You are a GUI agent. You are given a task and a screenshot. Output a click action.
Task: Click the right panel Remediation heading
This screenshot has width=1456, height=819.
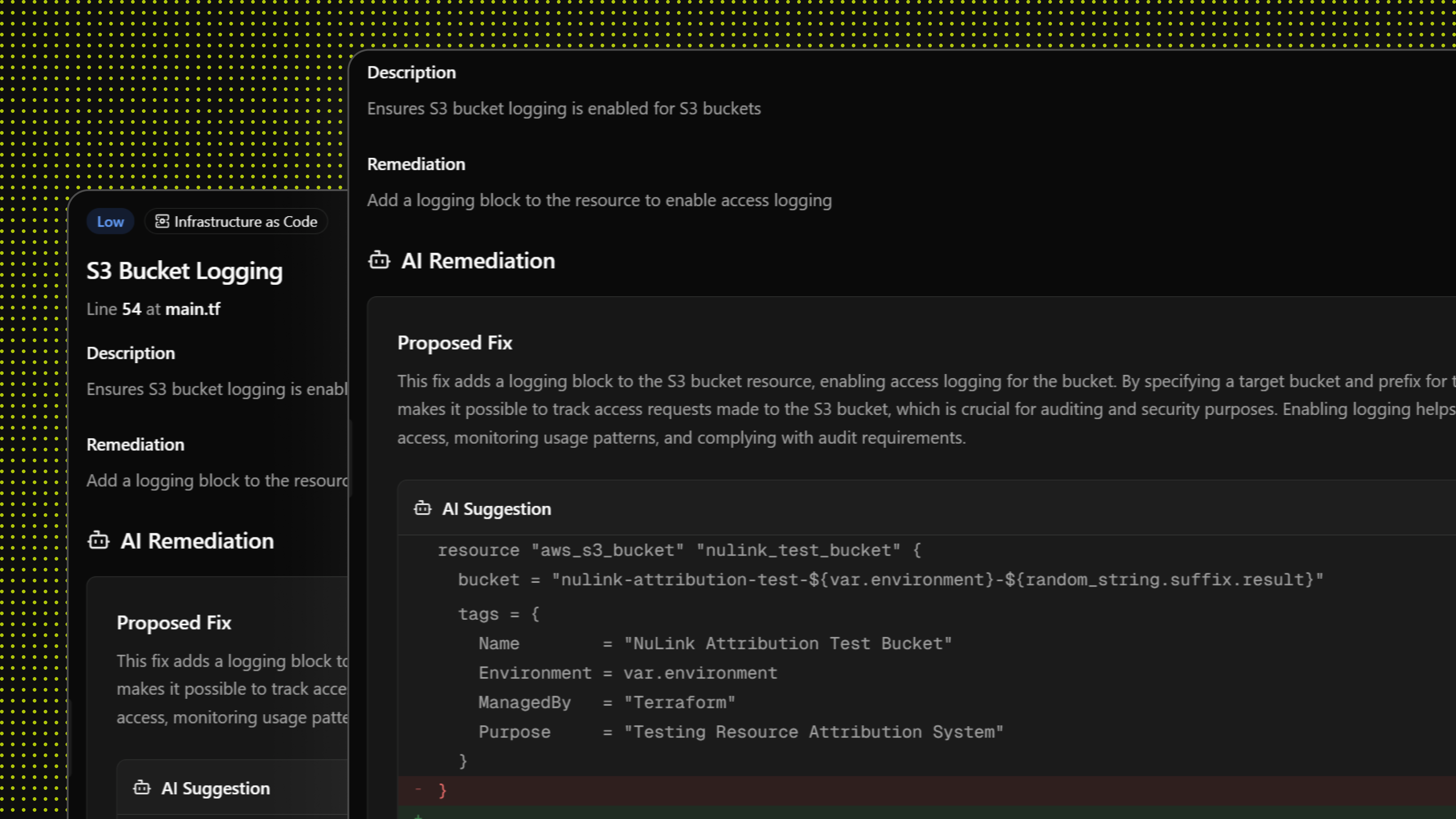point(416,164)
